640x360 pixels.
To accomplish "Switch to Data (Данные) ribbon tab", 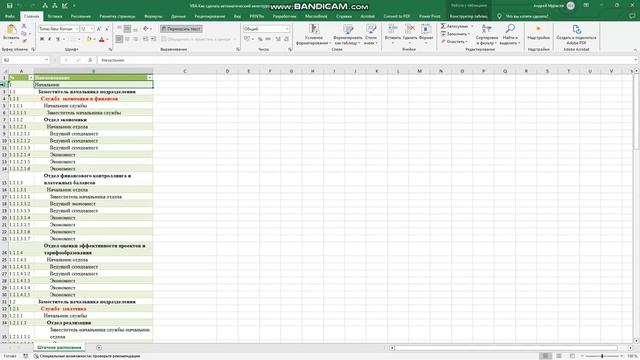I will 178,16.
